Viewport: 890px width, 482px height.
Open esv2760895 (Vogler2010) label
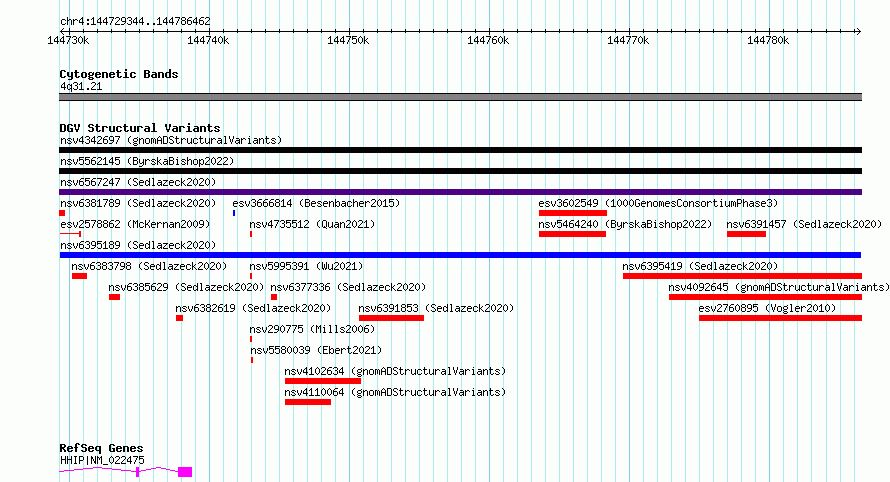(x=767, y=308)
